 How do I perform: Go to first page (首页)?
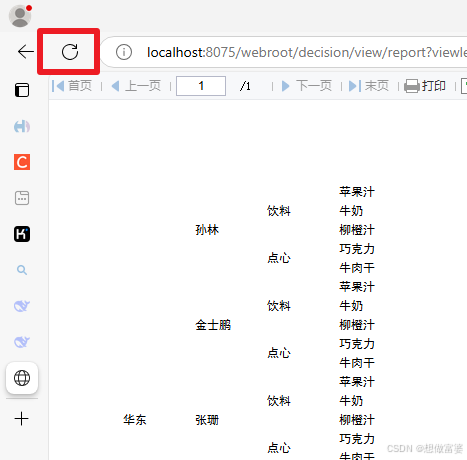pos(72,86)
